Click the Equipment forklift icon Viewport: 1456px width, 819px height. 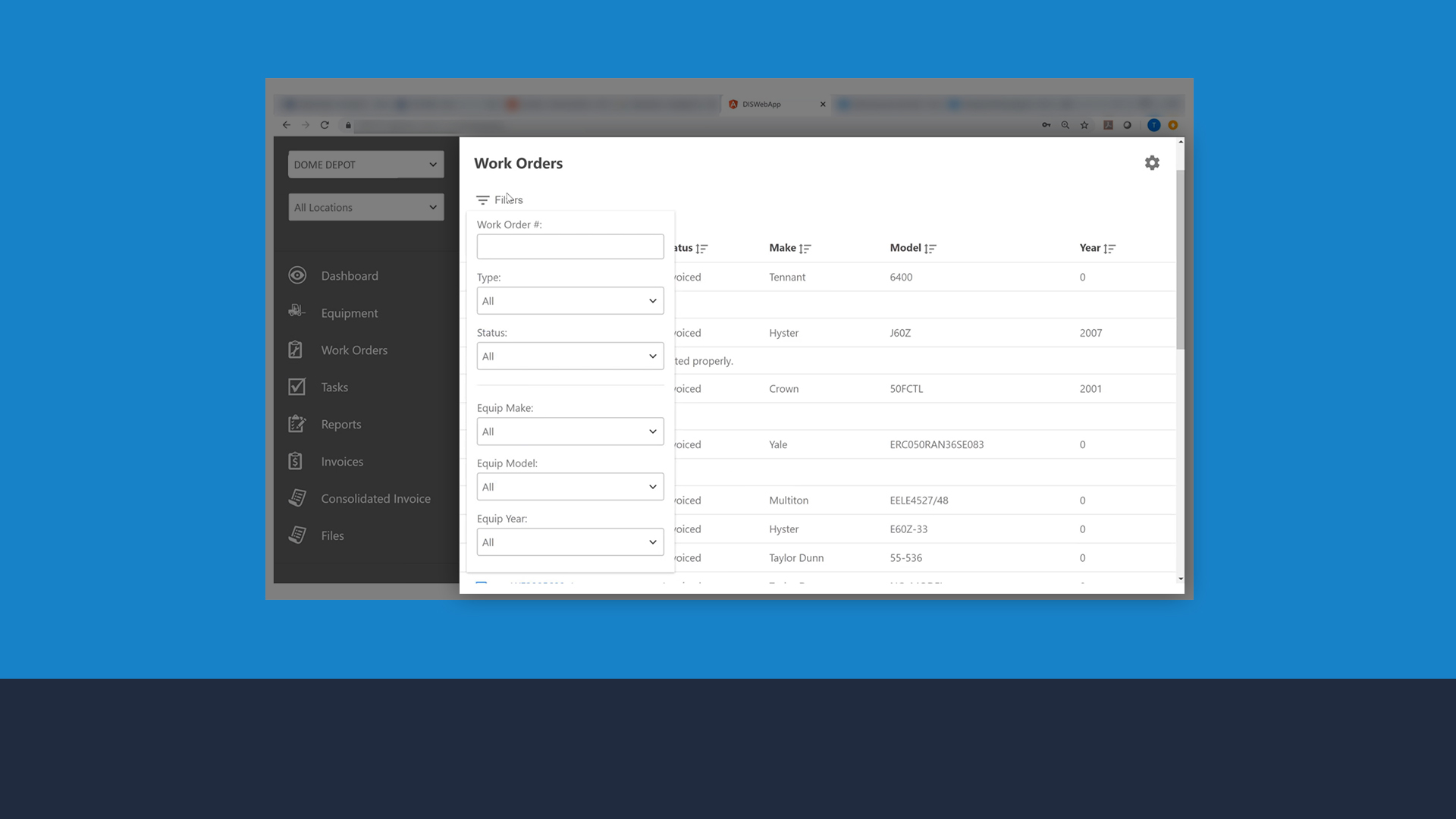(x=297, y=311)
